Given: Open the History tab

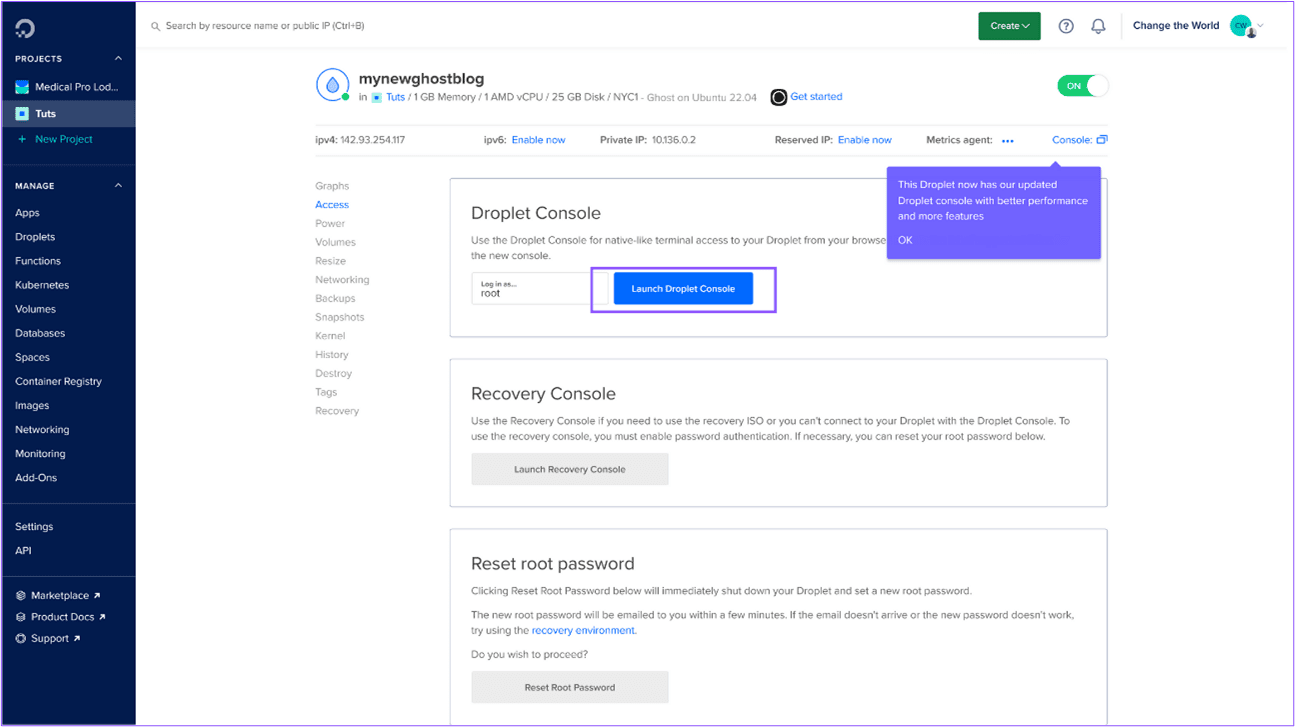Looking at the screenshot, I should coord(332,355).
